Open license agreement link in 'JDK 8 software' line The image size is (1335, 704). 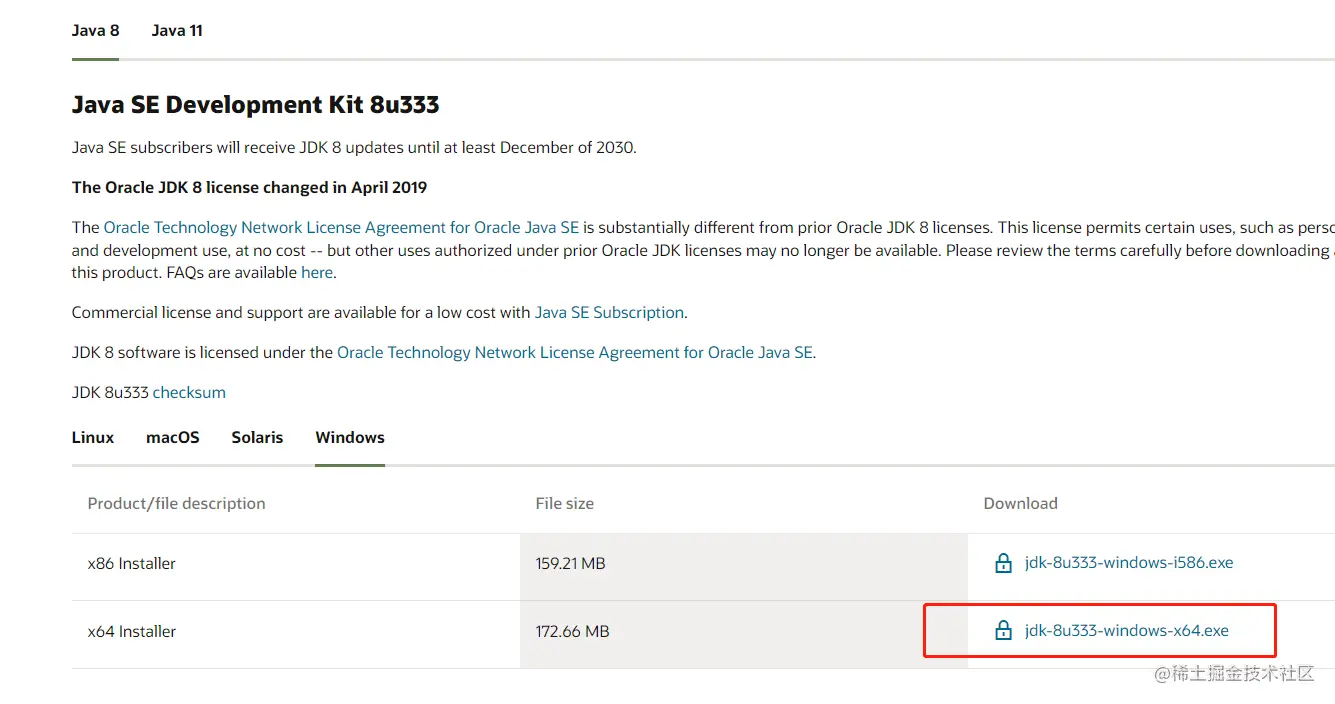(575, 352)
